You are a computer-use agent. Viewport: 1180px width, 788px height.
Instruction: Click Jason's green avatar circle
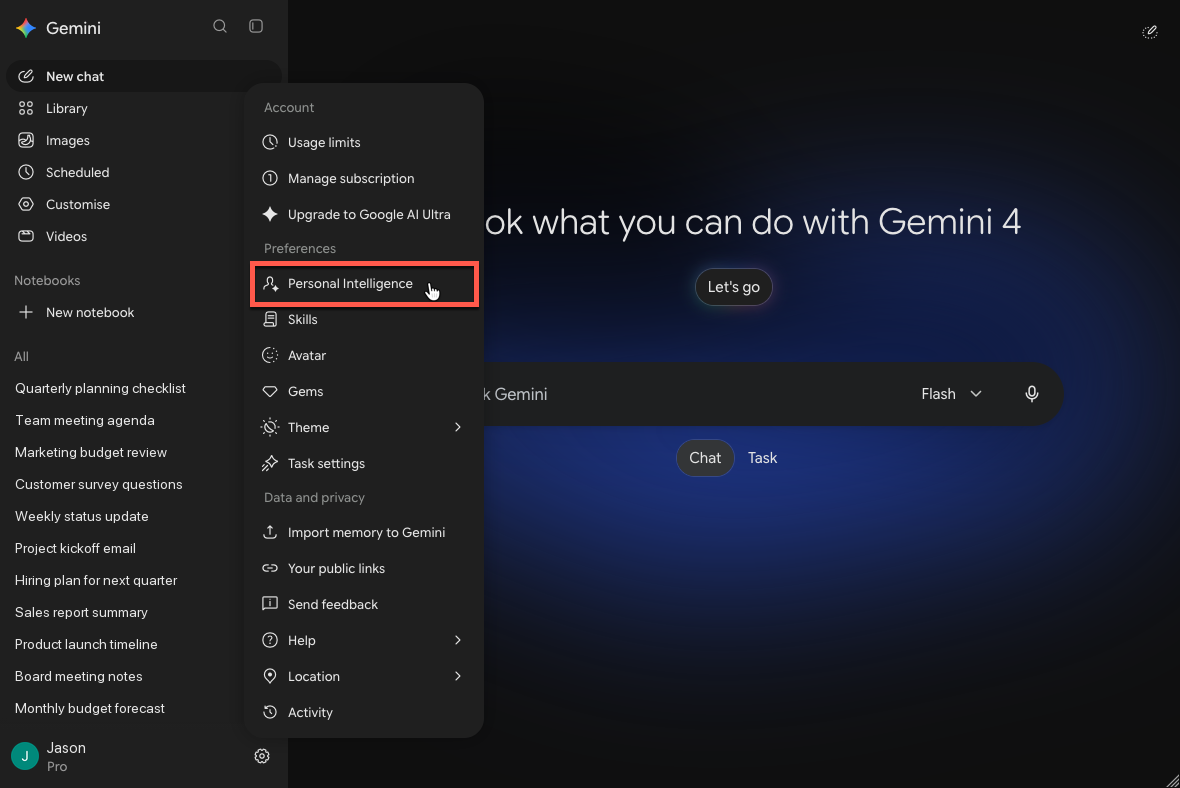25,756
